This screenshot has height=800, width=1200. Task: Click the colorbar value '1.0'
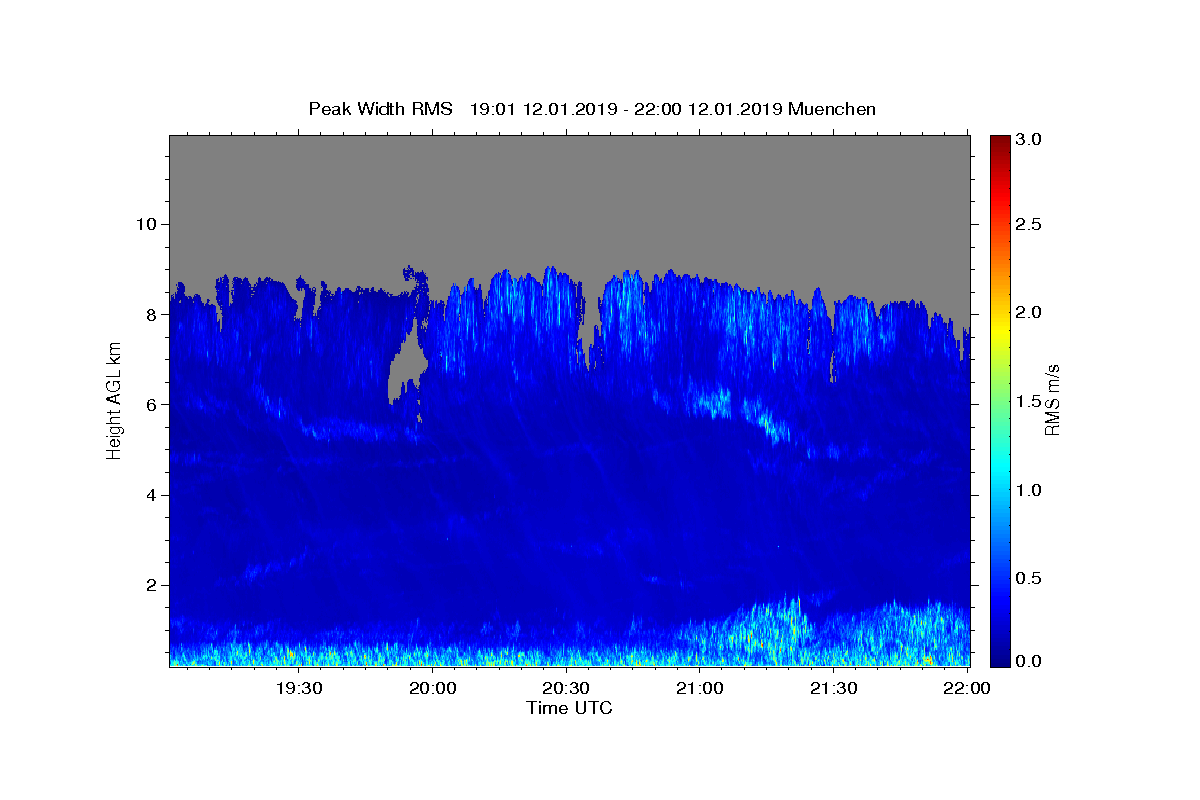pos(1029,490)
